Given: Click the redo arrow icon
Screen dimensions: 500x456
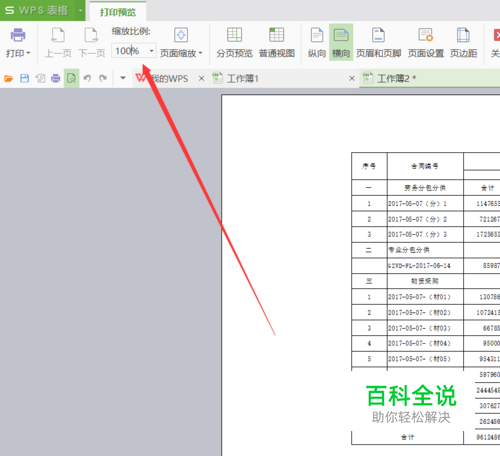Looking at the screenshot, I should click(x=103, y=79).
